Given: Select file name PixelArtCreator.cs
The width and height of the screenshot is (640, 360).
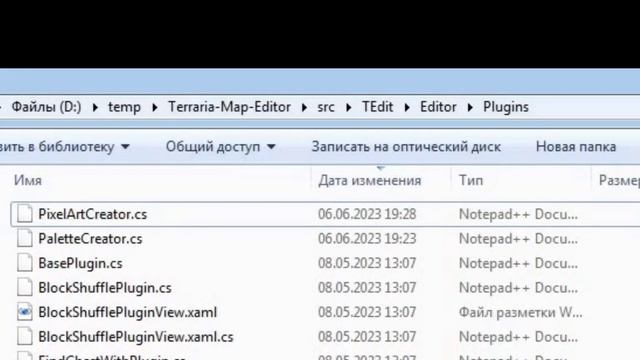Looking at the screenshot, I should click(x=93, y=214).
